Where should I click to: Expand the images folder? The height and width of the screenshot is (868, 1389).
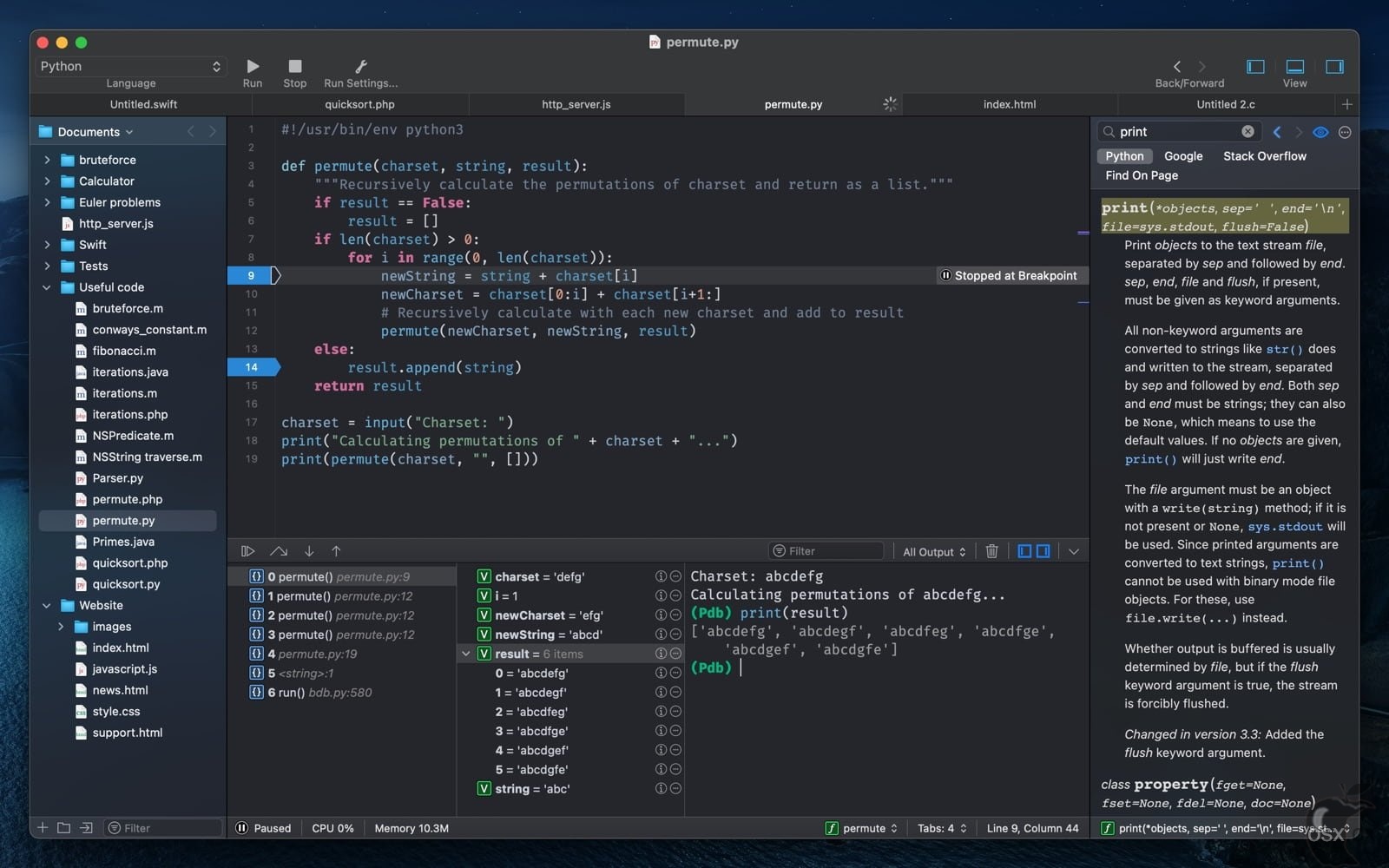(x=61, y=627)
